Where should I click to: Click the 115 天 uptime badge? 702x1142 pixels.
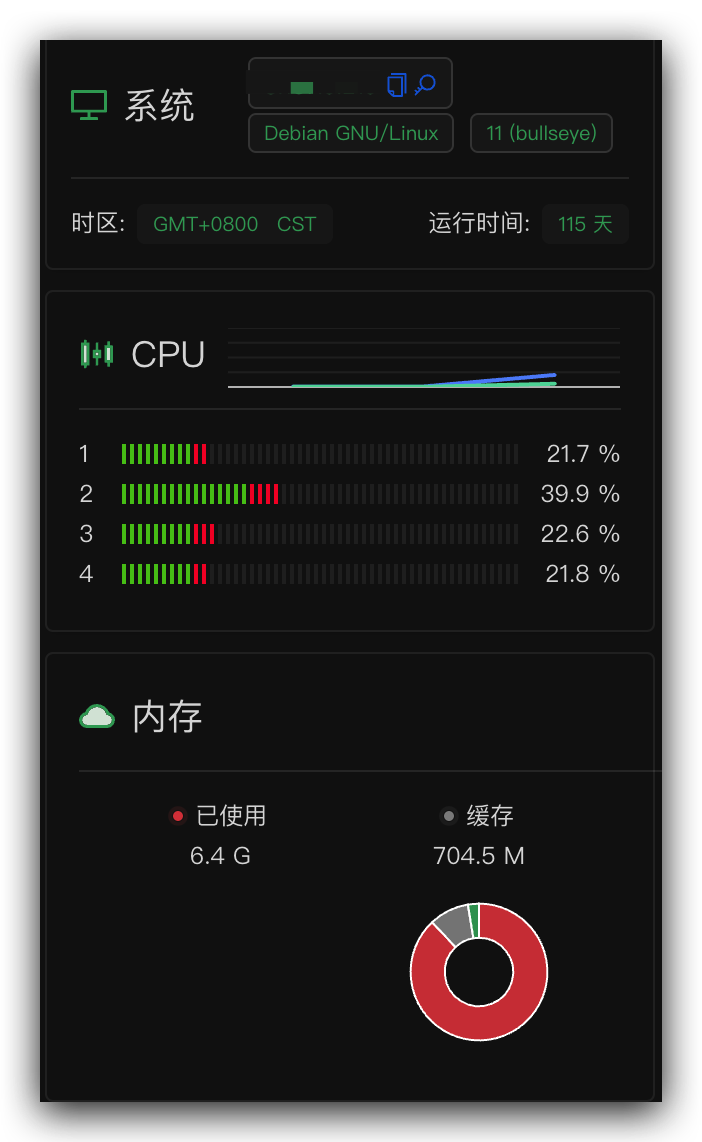point(585,224)
